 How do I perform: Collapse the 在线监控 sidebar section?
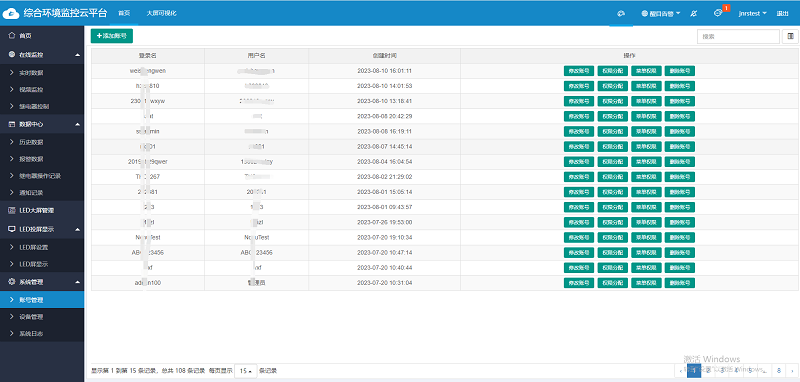[x=78, y=55]
